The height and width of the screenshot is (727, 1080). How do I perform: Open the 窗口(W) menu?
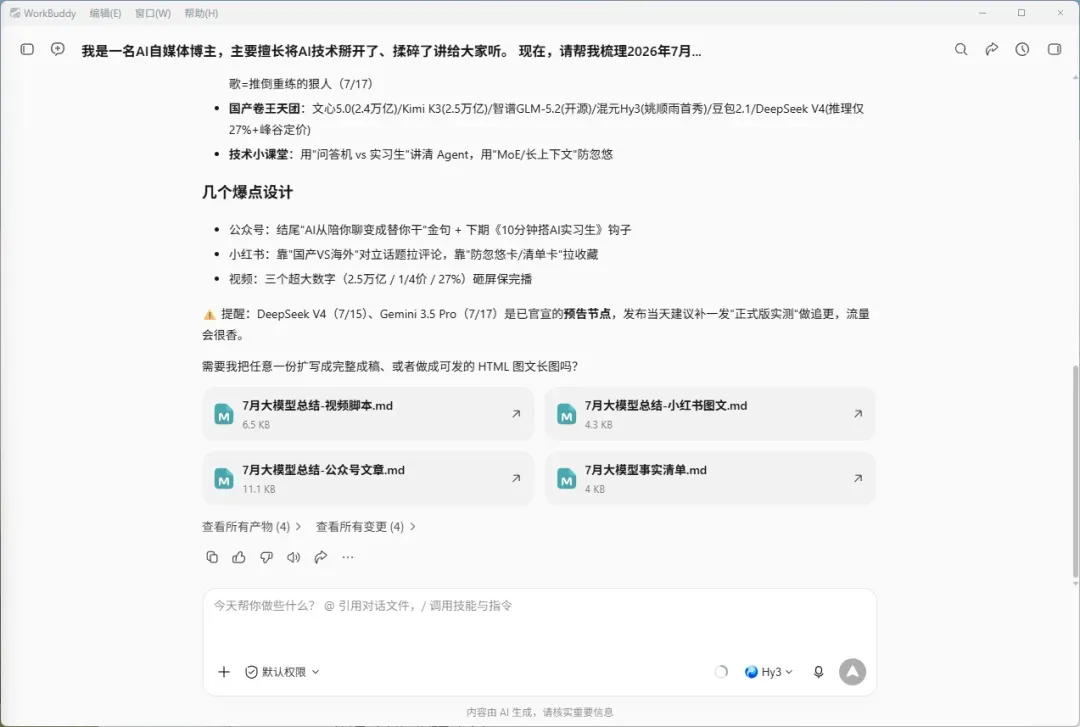pyautogui.click(x=153, y=13)
